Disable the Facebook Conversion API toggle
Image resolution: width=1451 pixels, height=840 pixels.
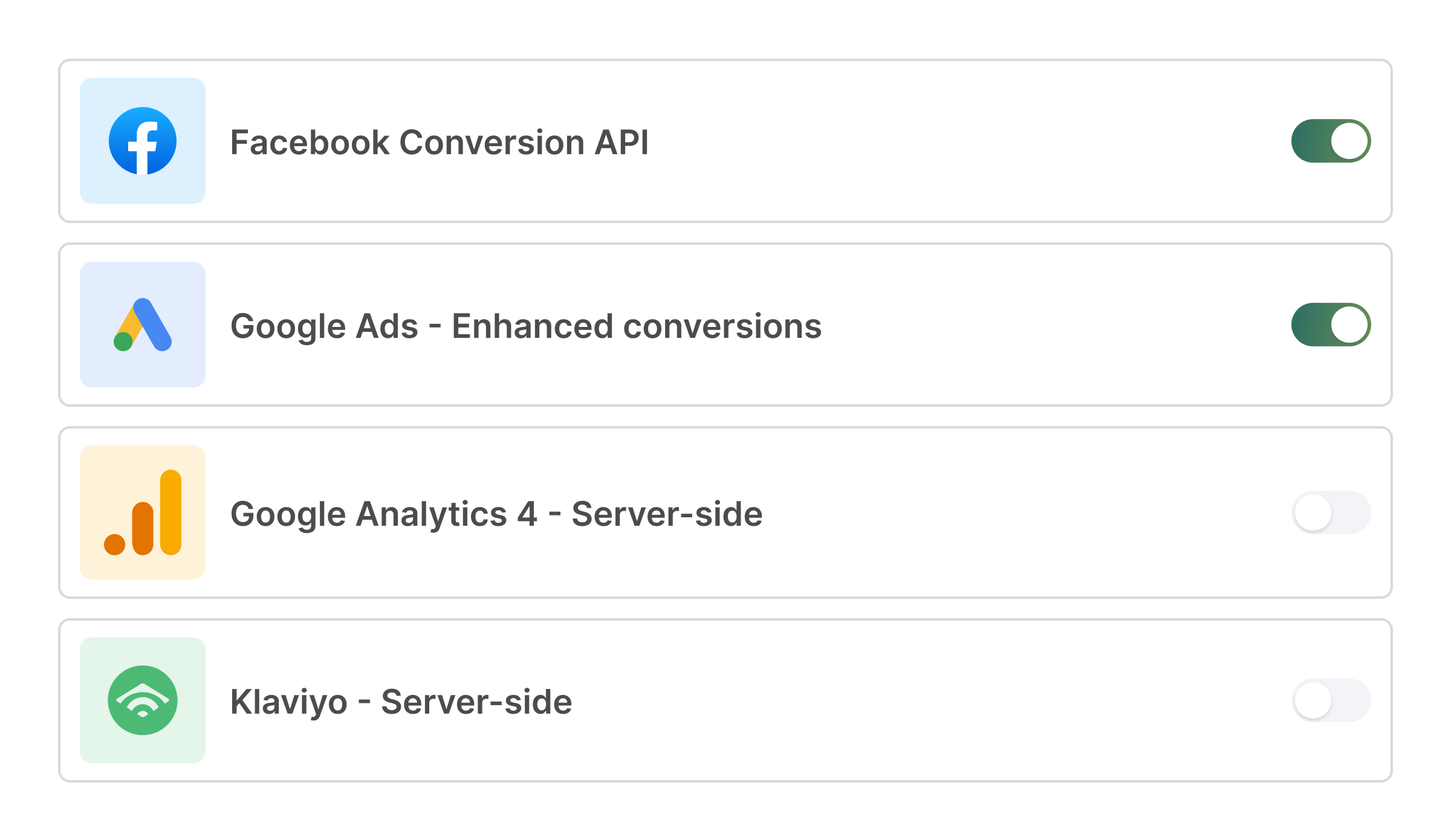coord(1331,141)
